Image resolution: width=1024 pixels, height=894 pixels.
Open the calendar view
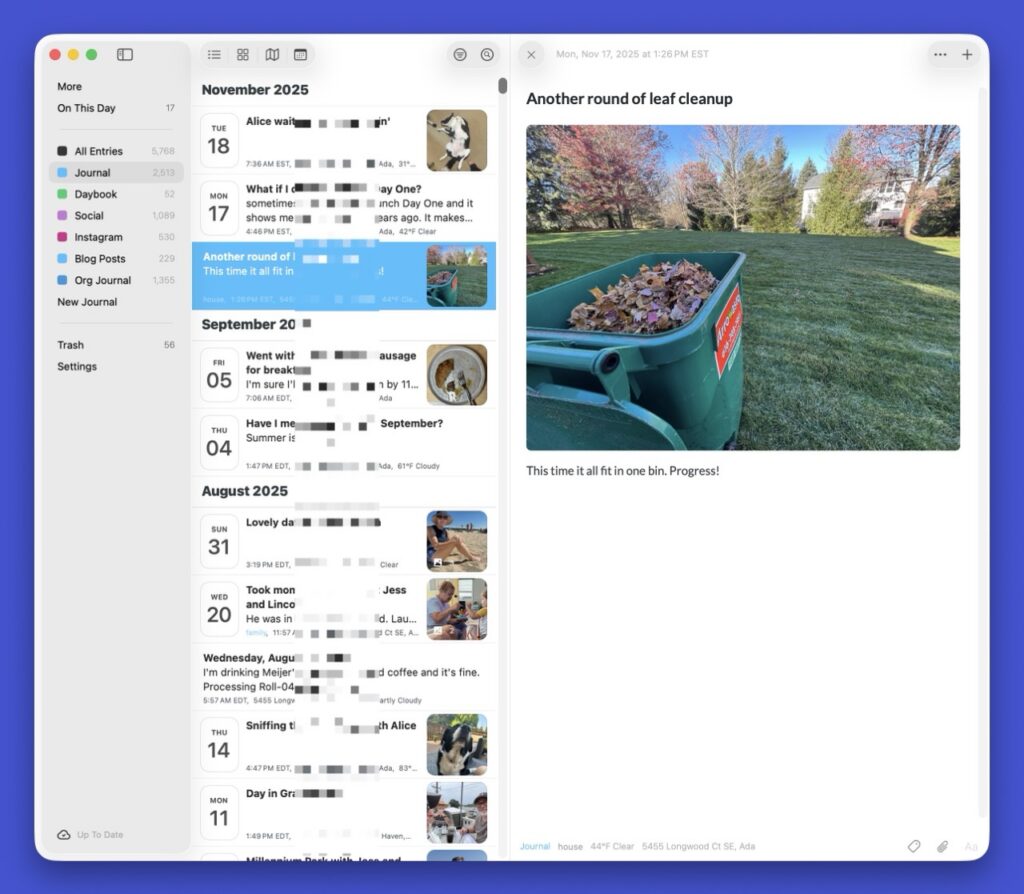pyautogui.click(x=300, y=55)
